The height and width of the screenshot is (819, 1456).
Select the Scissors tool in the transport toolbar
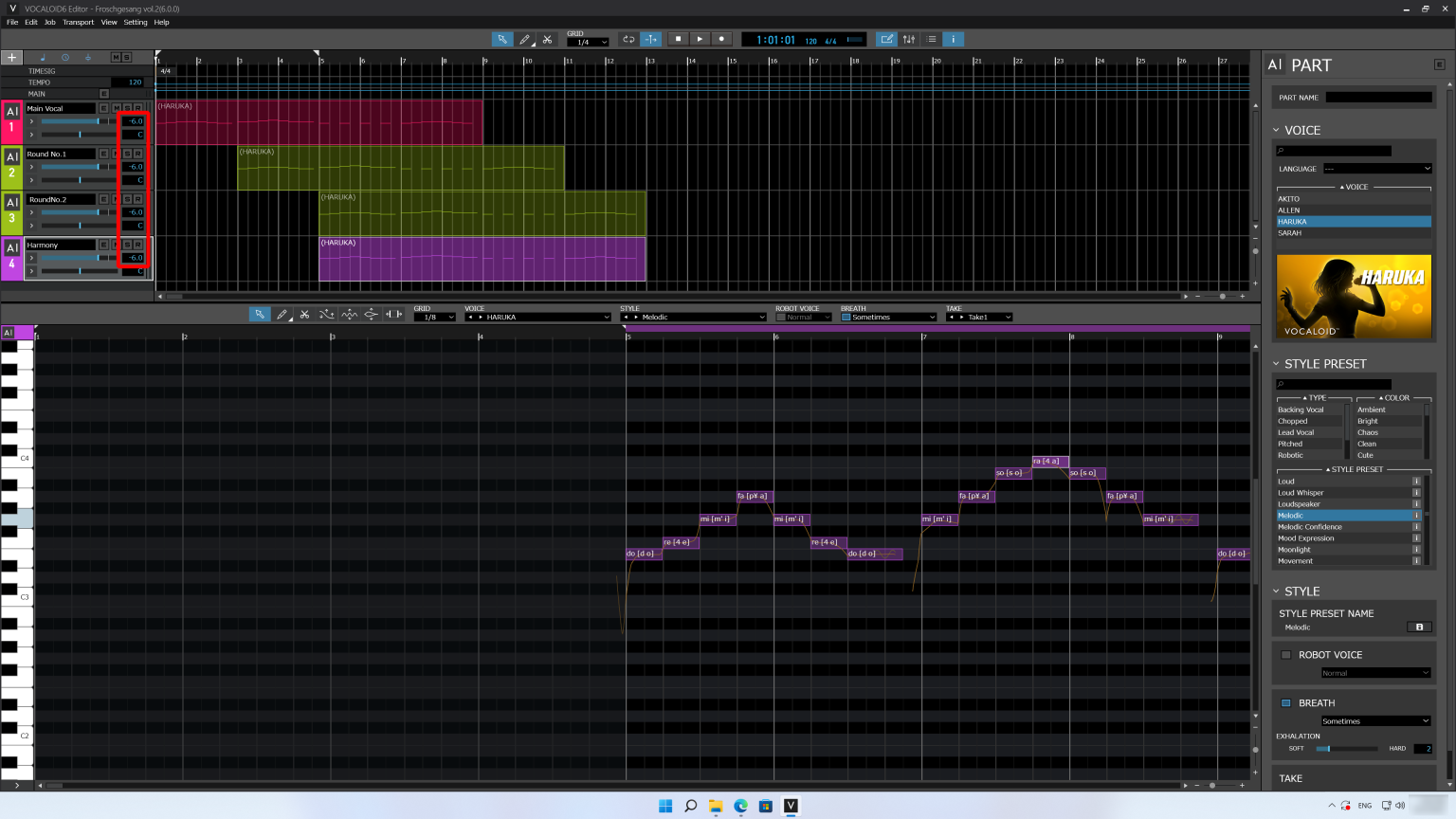pos(548,39)
